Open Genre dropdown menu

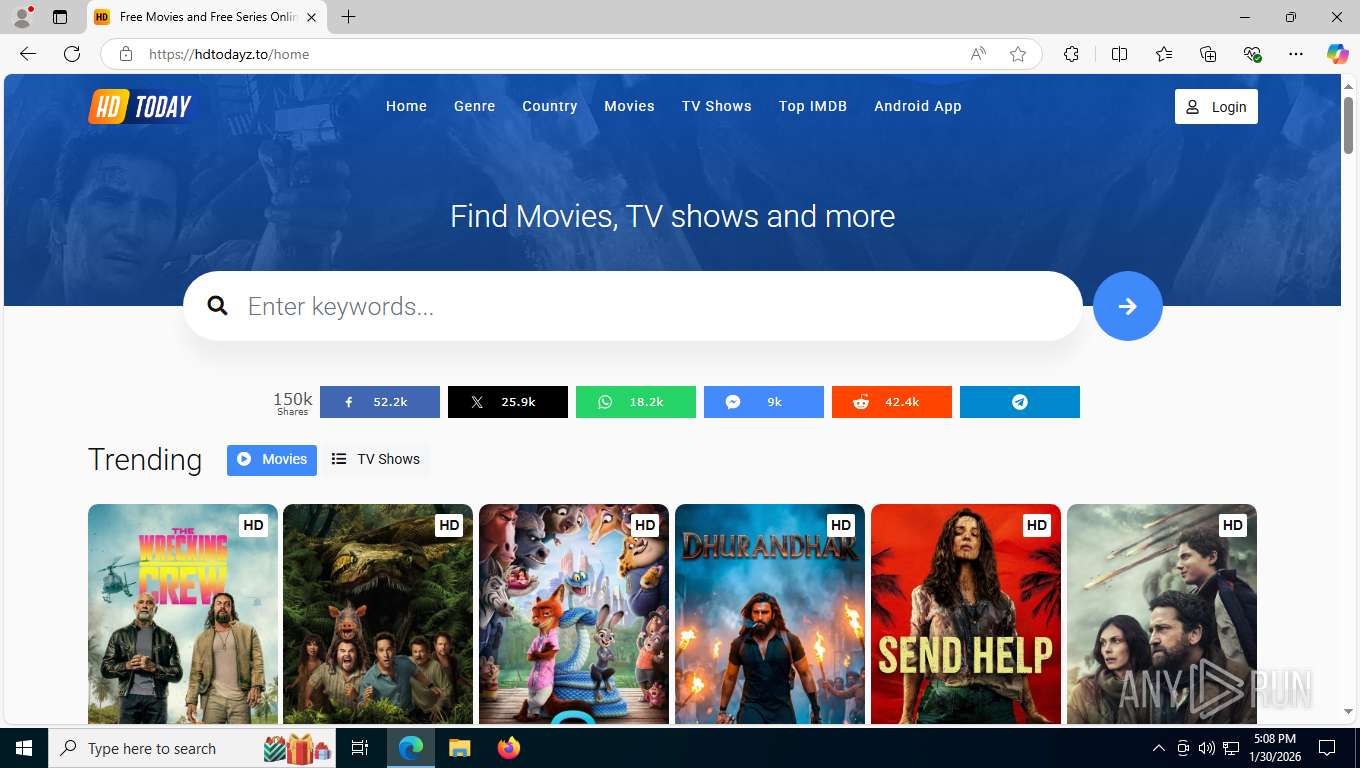click(x=474, y=106)
